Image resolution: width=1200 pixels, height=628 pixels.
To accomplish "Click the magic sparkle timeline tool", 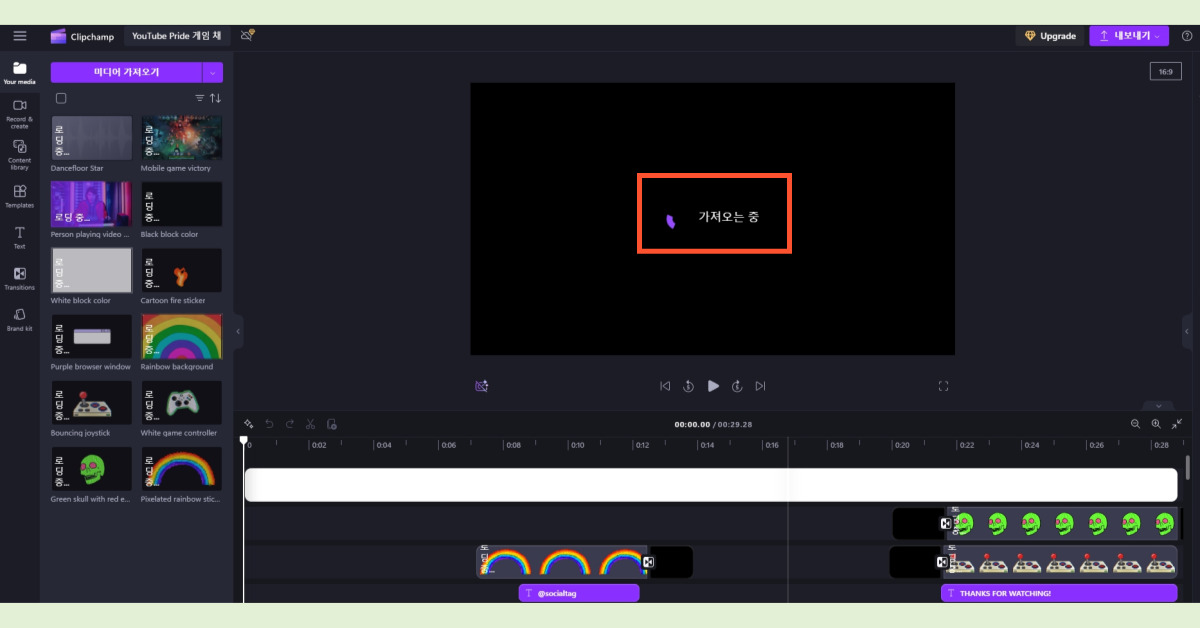I will click(x=248, y=424).
